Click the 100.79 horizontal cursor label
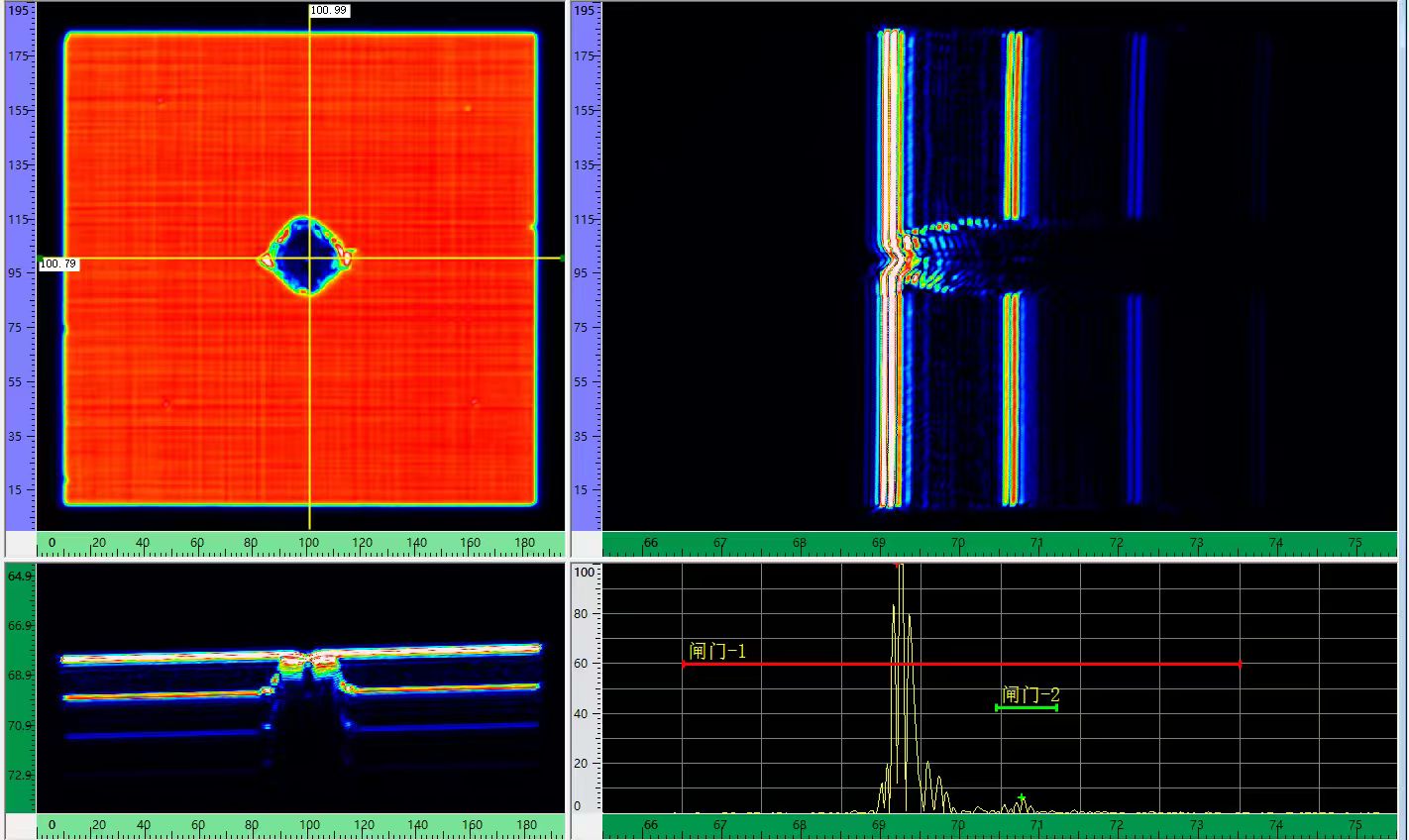Screen dimensions: 1409x840 point(58,264)
